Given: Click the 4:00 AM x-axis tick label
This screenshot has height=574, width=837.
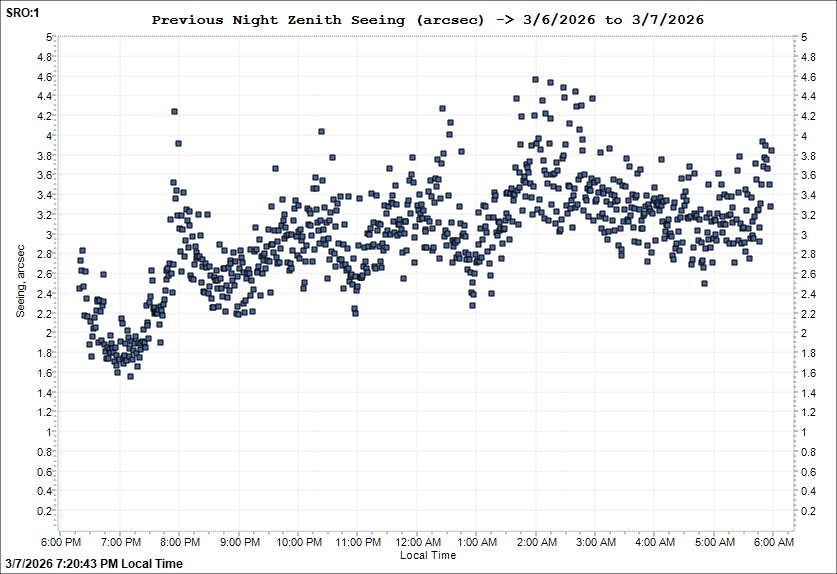Looking at the screenshot, I should tap(654, 542).
